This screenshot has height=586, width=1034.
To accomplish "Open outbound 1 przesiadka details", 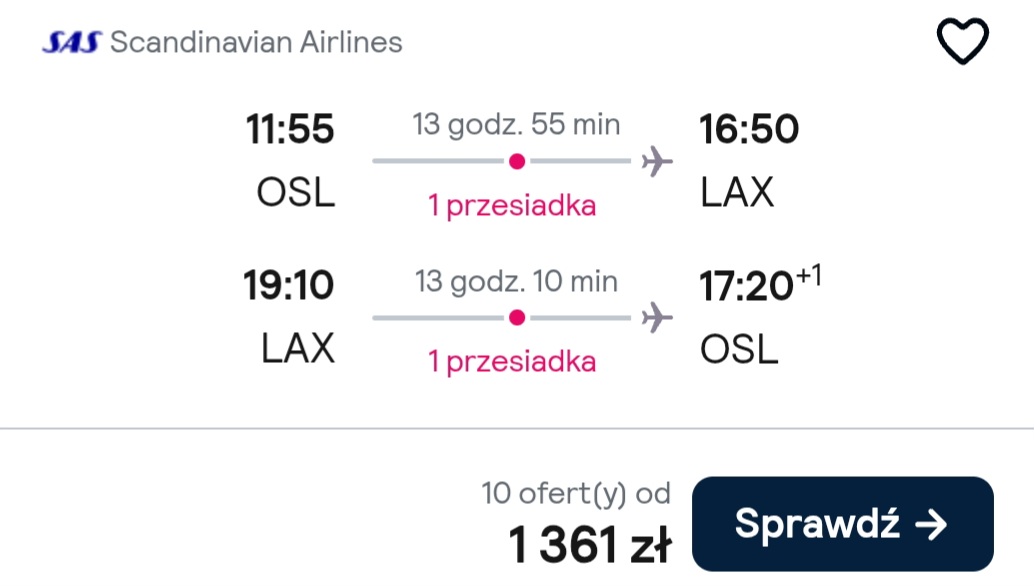I will click(512, 206).
